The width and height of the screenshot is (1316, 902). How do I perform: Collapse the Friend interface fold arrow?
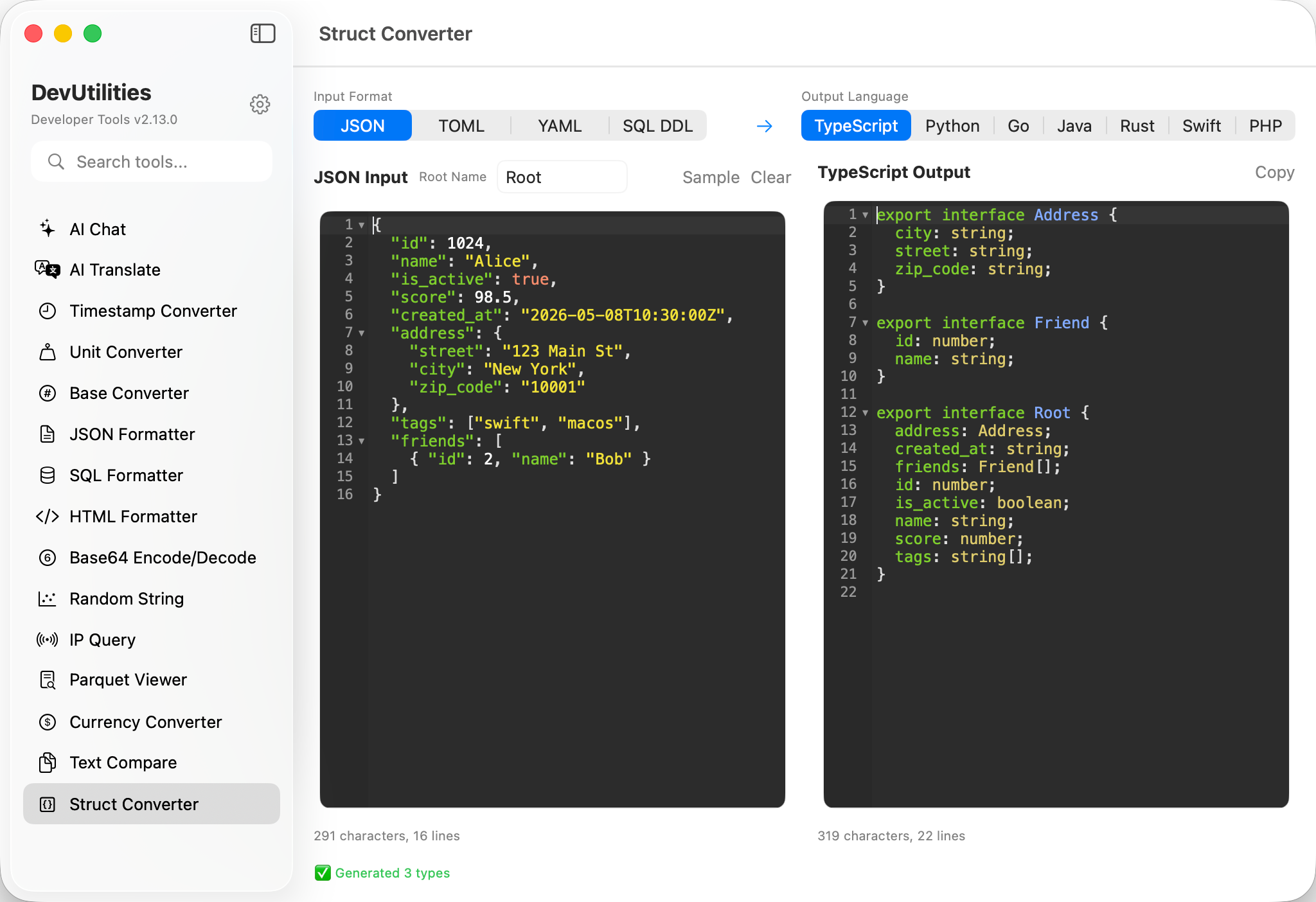click(866, 323)
